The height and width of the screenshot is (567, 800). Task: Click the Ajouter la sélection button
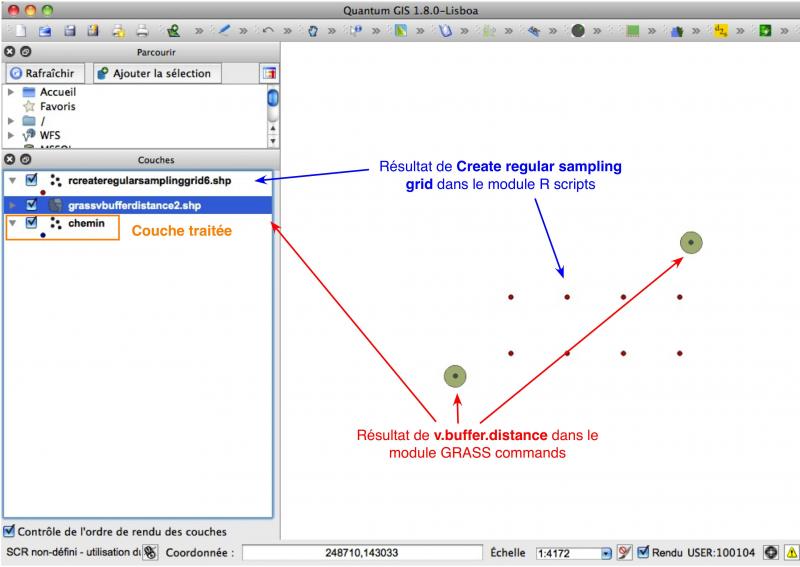click(x=155, y=73)
